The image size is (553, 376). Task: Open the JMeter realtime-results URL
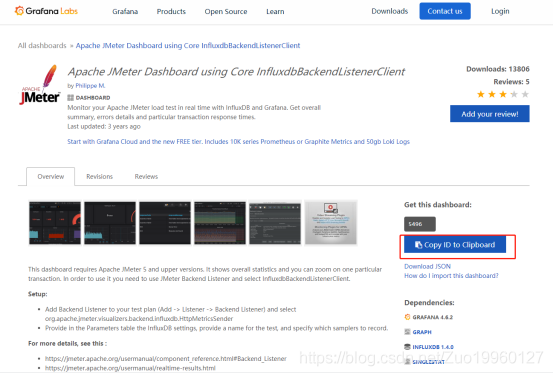(x=130, y=368)
